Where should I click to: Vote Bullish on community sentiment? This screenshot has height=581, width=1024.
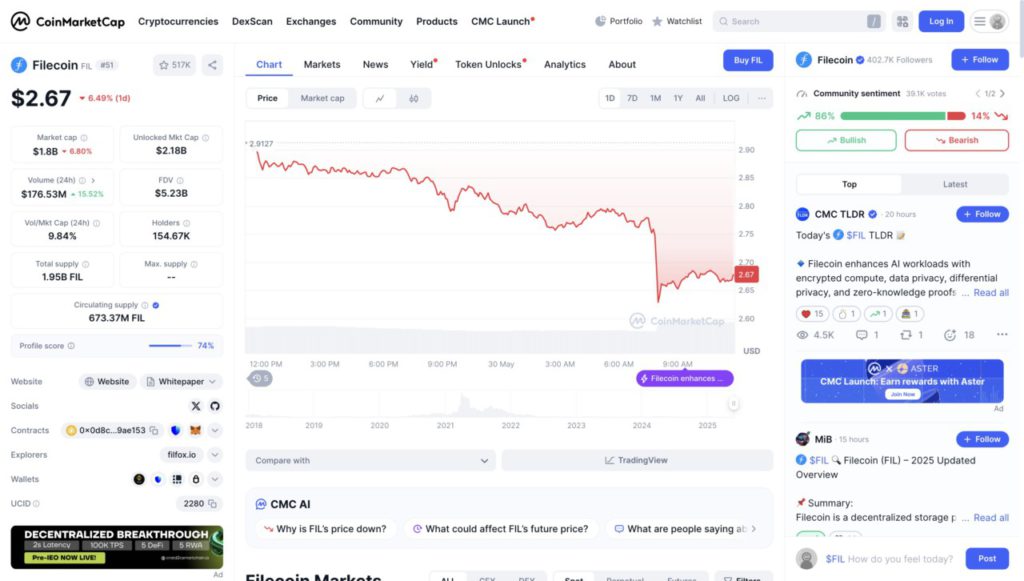point(846,140)
